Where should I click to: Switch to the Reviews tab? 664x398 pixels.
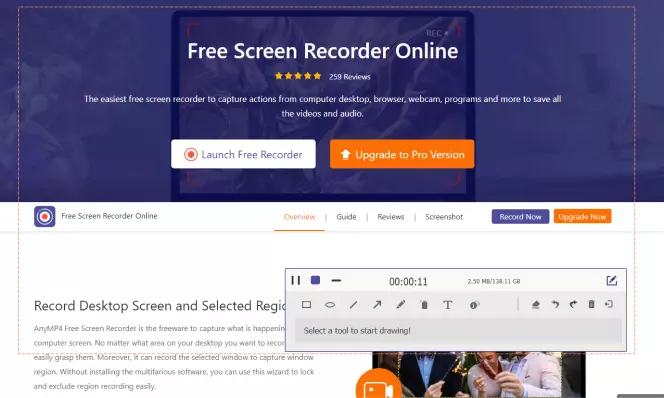(x=391, y=217)
